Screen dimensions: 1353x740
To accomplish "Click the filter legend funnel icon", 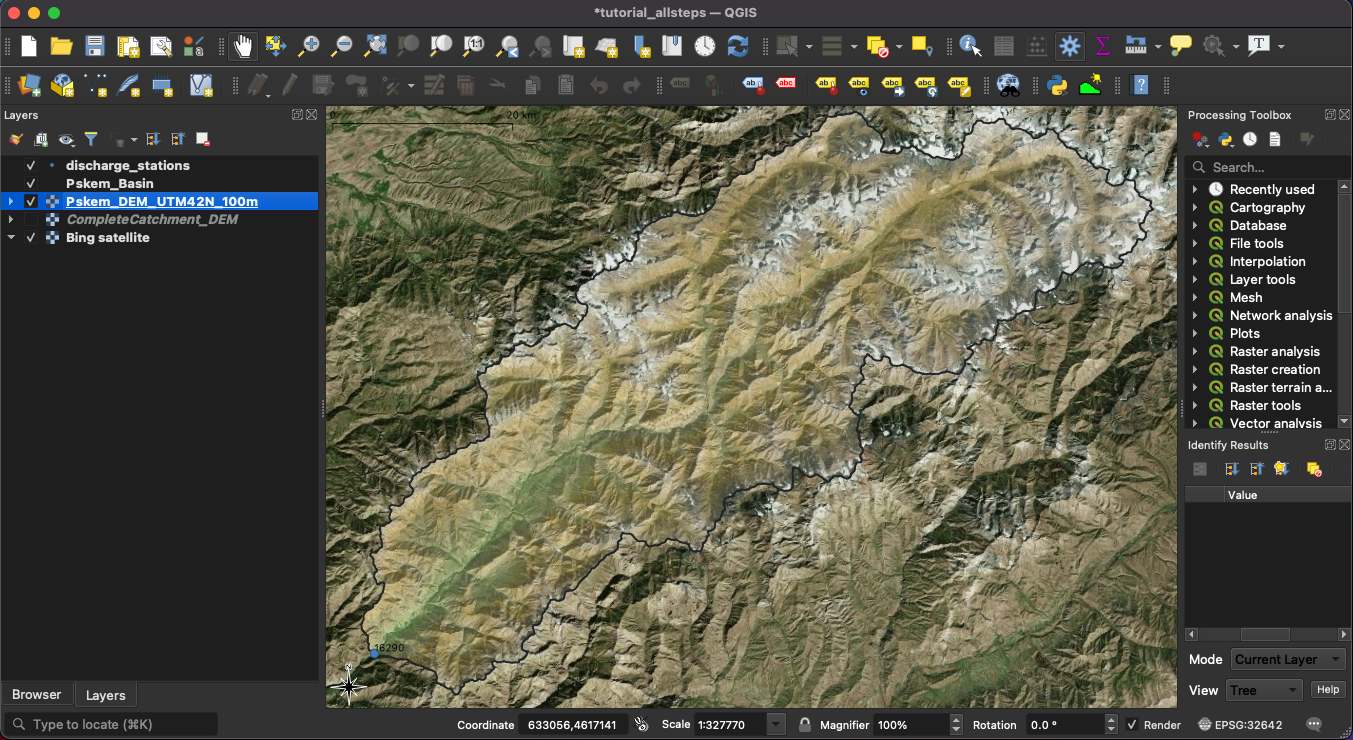I will pyautogui.click(x=91, y=140).
